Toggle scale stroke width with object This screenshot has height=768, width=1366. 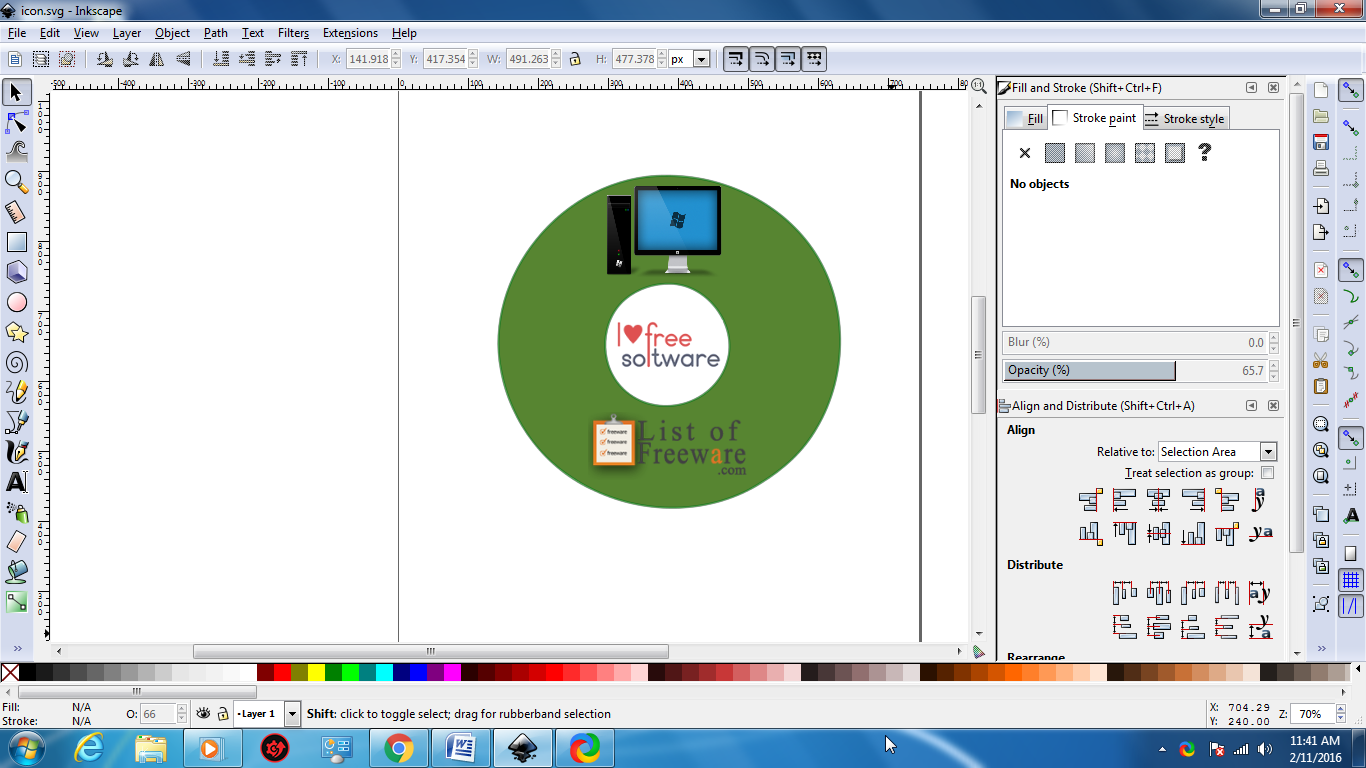point(735,59)
